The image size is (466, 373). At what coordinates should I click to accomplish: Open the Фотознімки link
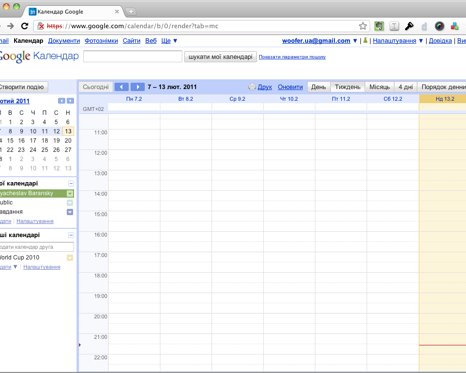101,41
